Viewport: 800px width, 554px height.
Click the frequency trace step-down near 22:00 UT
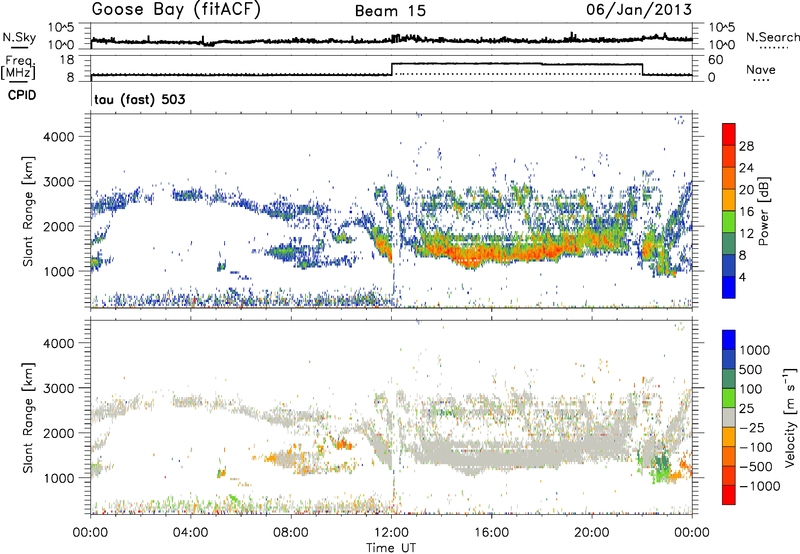pos(642,69)
